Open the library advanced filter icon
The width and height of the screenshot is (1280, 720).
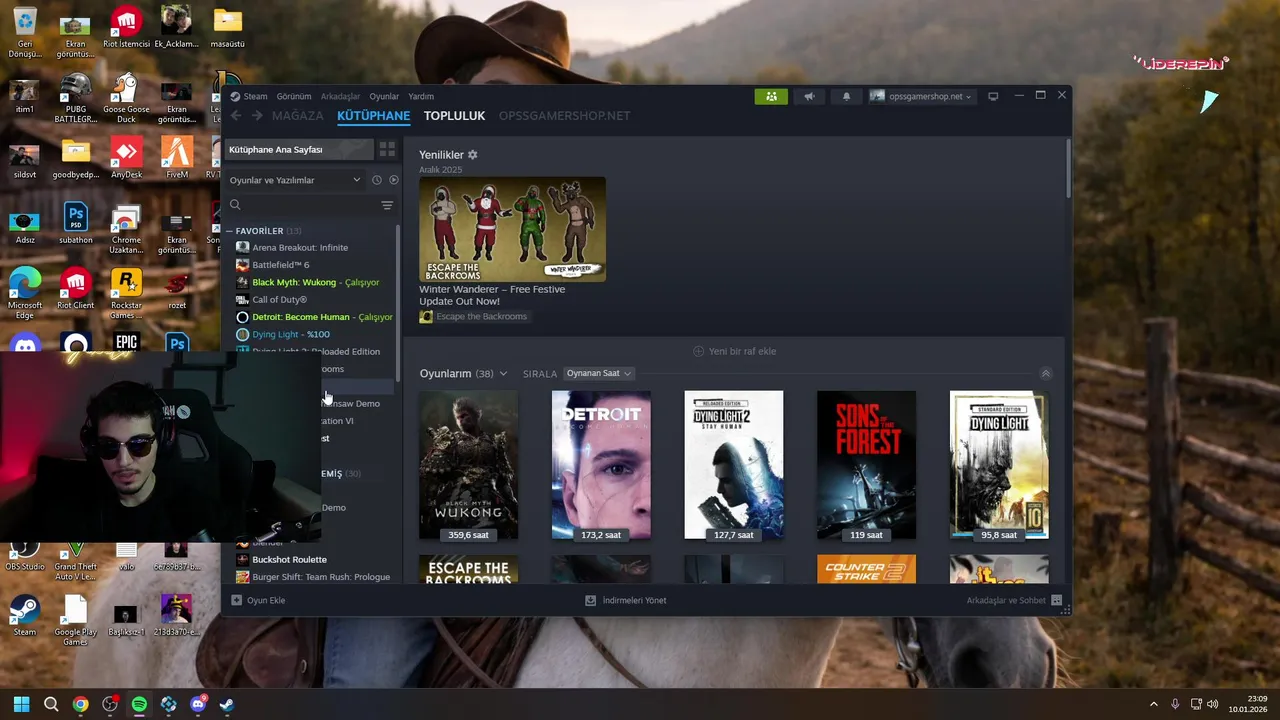[387, 205]
